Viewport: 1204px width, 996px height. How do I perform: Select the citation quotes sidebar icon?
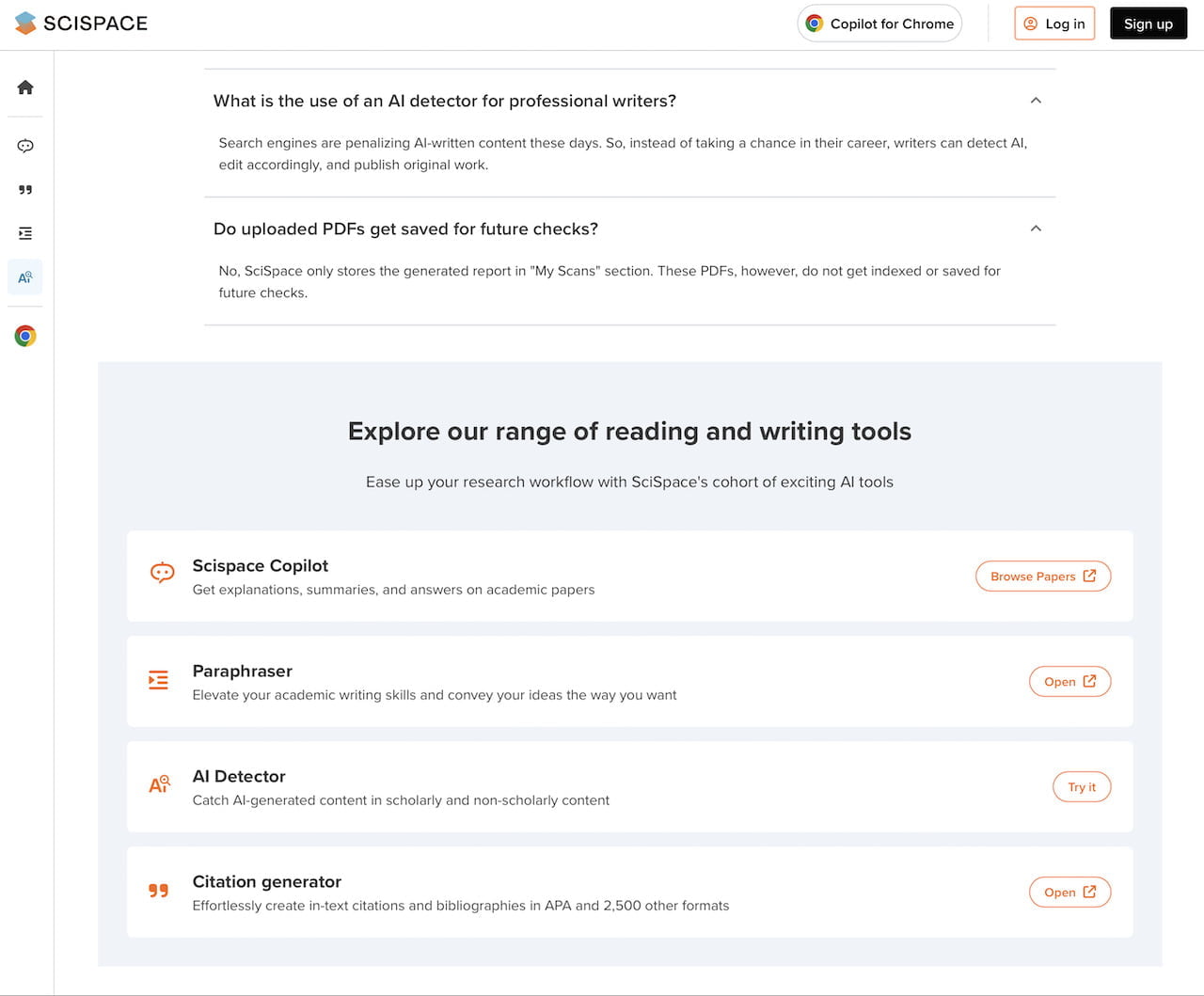(25, 190)
